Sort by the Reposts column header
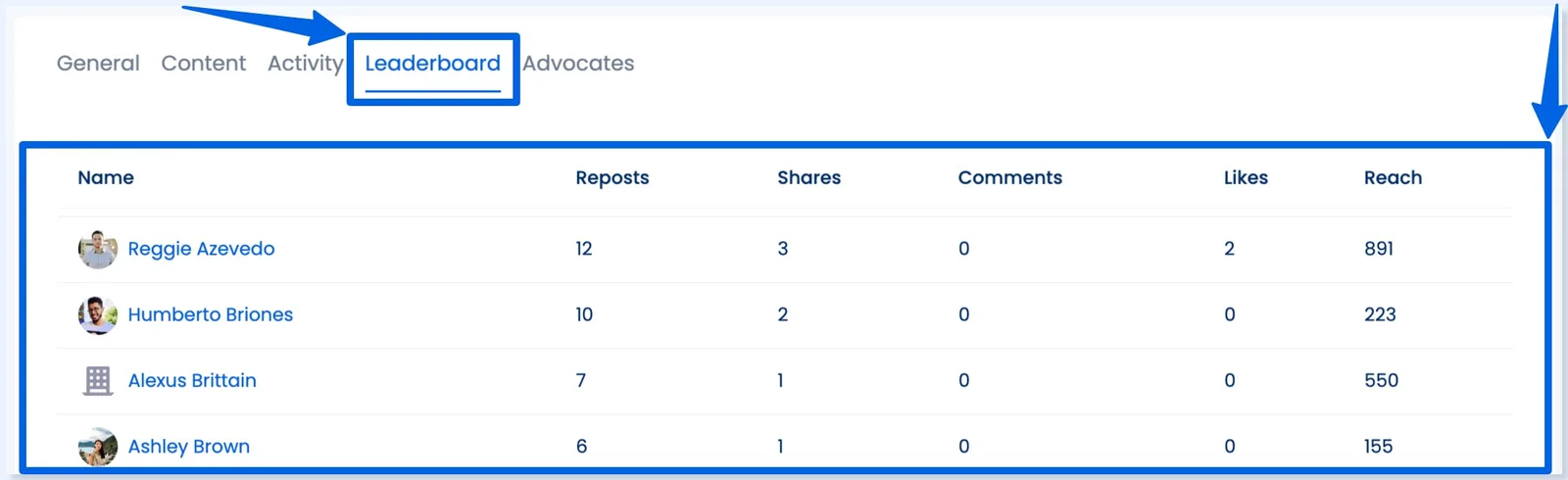Viewport: 1568px width, 480px height. click(x=612, y=177)
